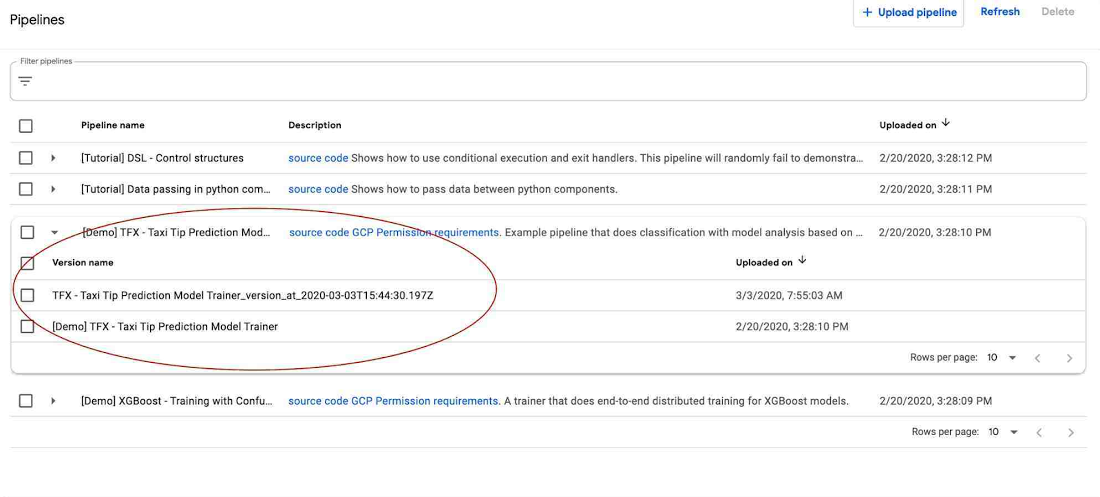This screenshot has width=1100, height=497.
Task: Open the filter icon in Filter pipelines
Action: pyautogui.click(x=25, y=81)
